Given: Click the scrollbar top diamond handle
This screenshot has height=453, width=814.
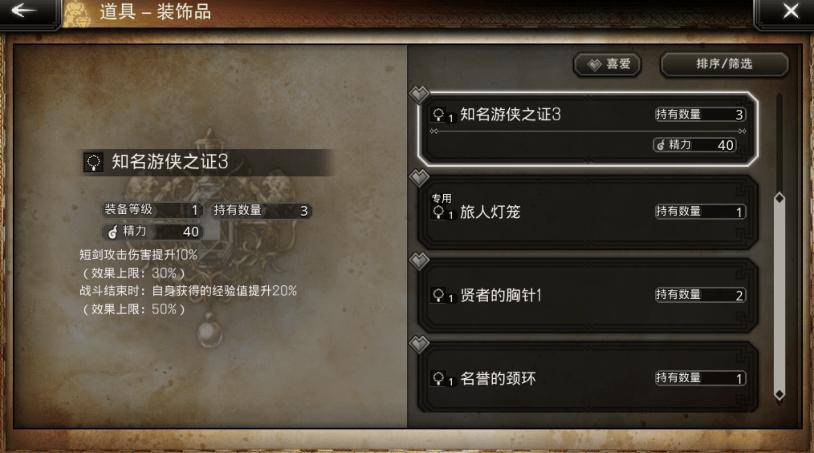Looking at the screenshot, I should [x=779, y=198].
